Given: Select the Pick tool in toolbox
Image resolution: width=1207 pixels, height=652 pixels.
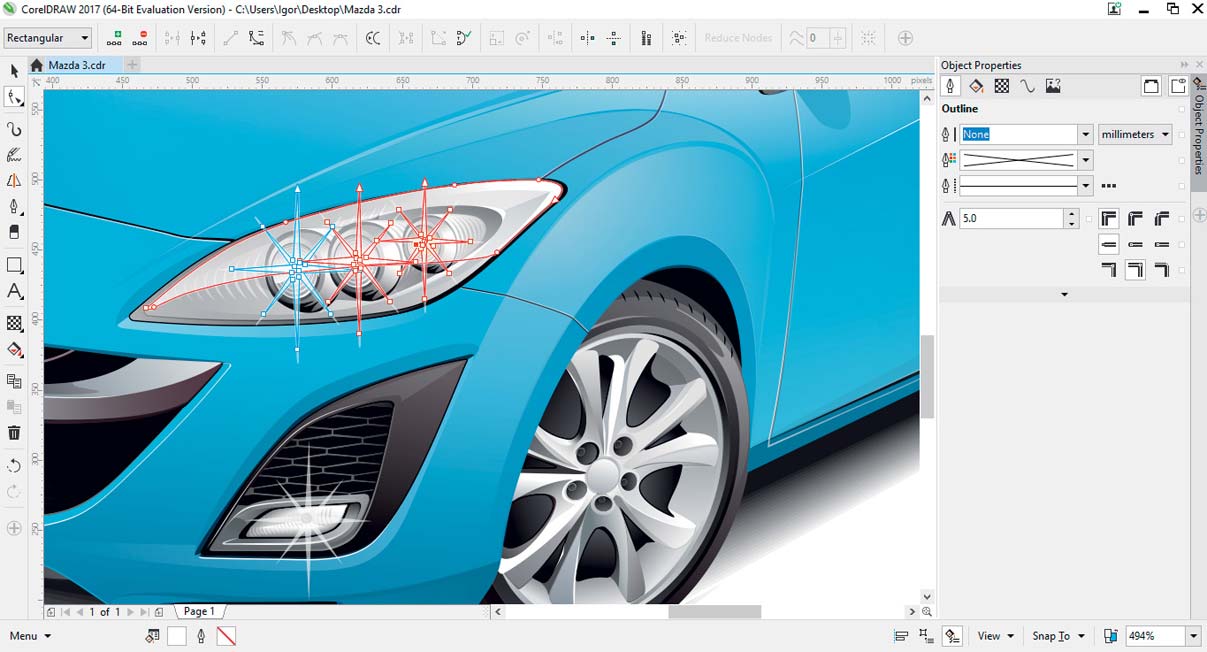Looking at the screenshot, I should [14, 71].
